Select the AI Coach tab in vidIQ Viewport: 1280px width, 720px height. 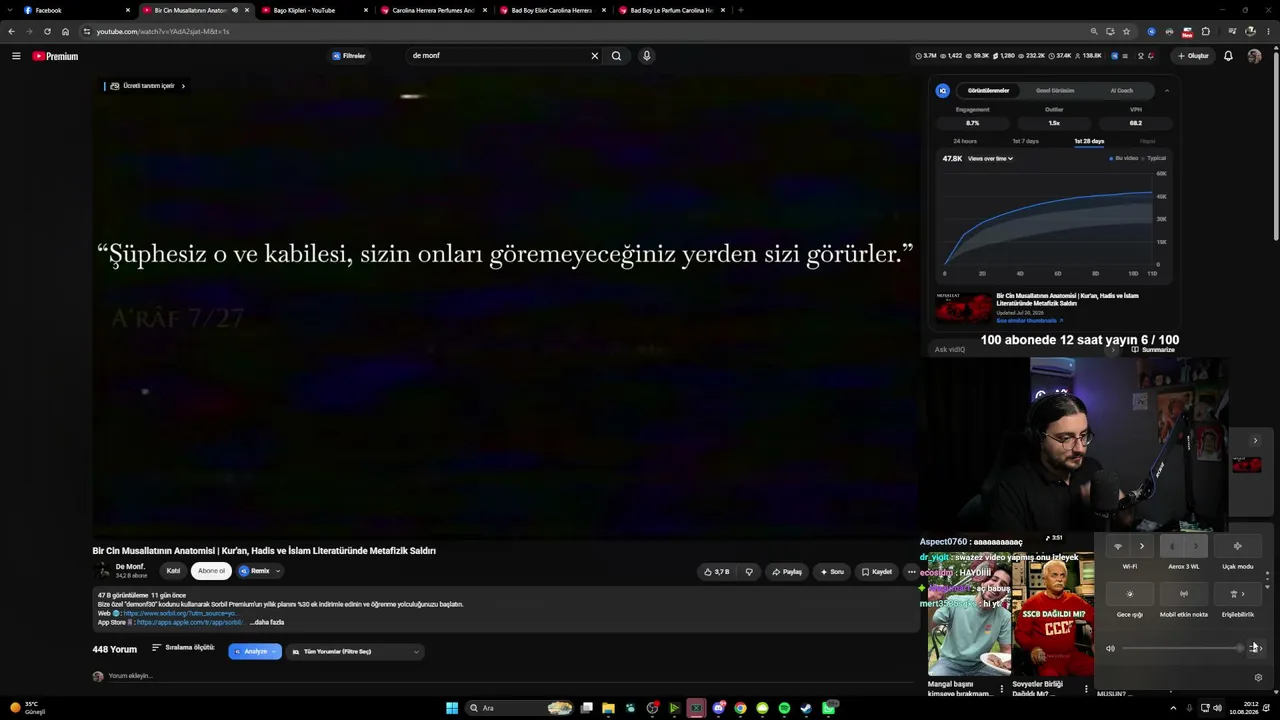pyautogui.click(x=1122, y=90)
